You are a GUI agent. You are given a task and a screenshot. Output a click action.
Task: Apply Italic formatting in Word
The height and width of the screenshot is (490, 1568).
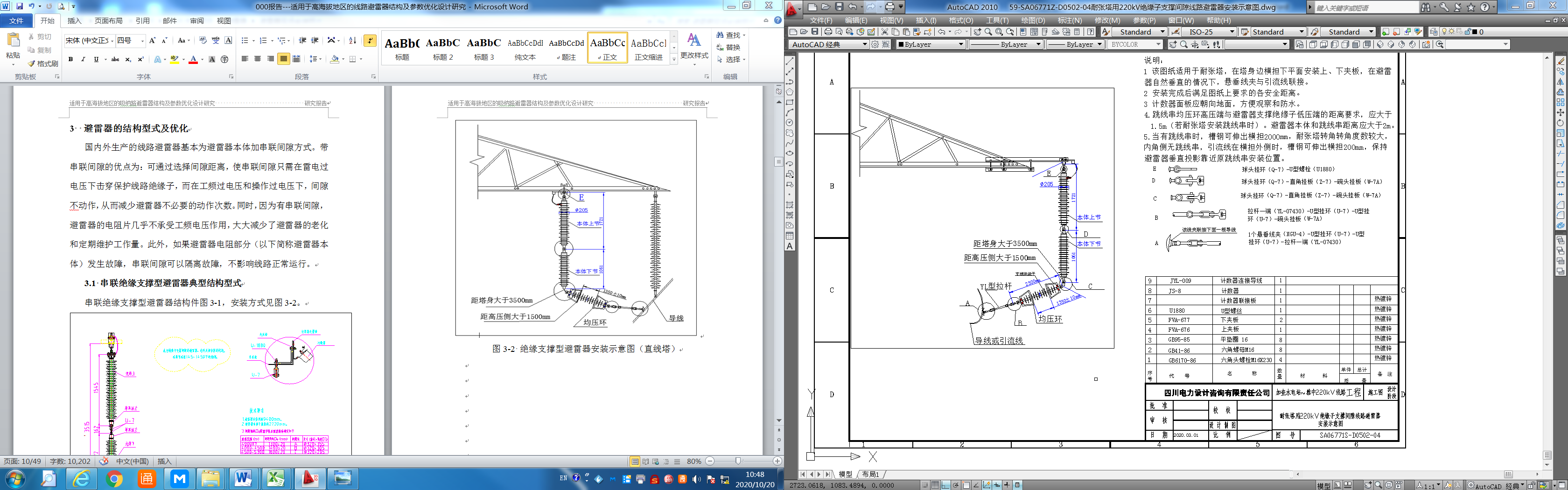tap(84, 59)
